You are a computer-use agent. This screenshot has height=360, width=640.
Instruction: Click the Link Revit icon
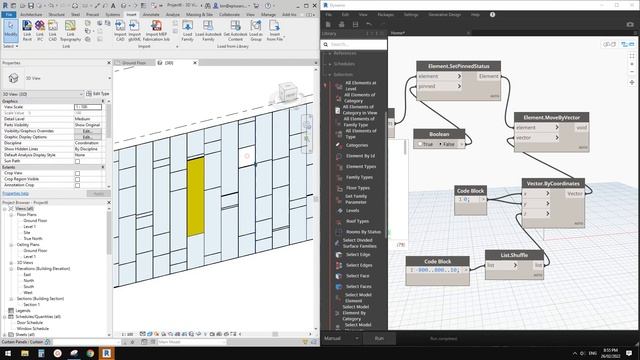point(27,31)
